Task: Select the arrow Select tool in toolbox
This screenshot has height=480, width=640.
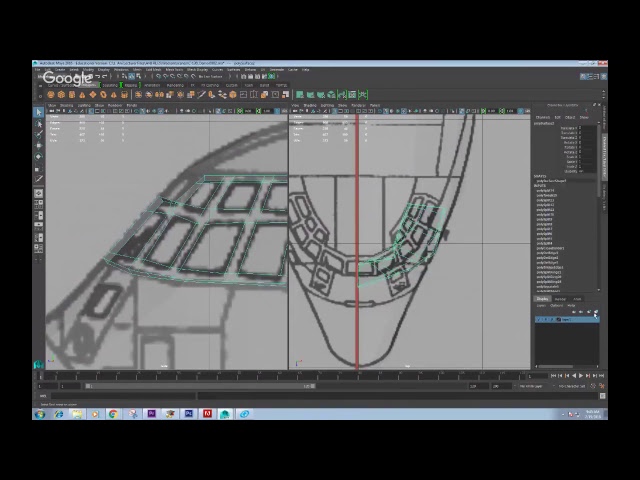Action: (39, 112)
